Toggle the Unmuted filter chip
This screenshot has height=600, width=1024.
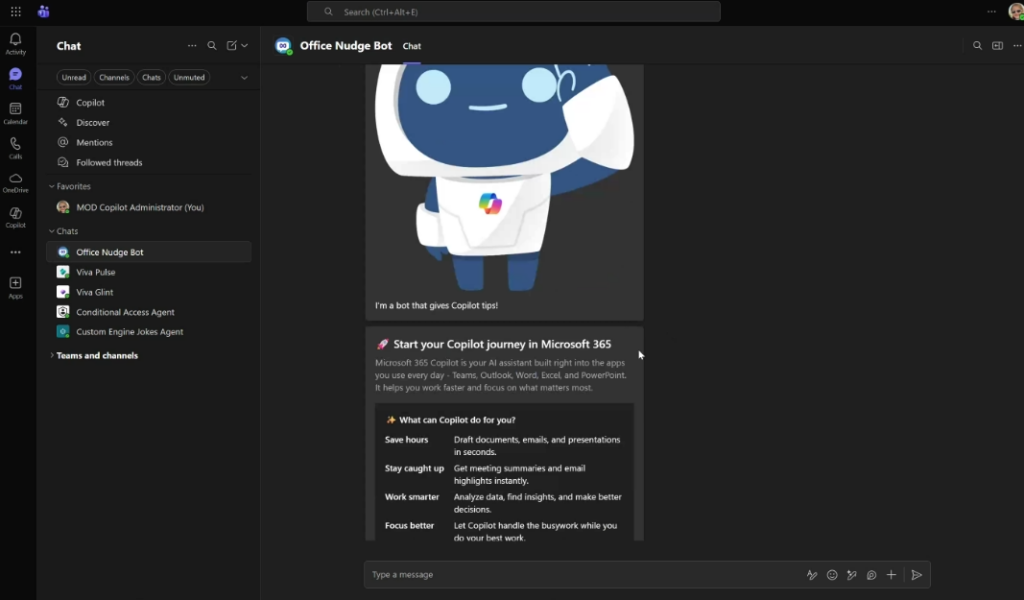coord(188,77)
